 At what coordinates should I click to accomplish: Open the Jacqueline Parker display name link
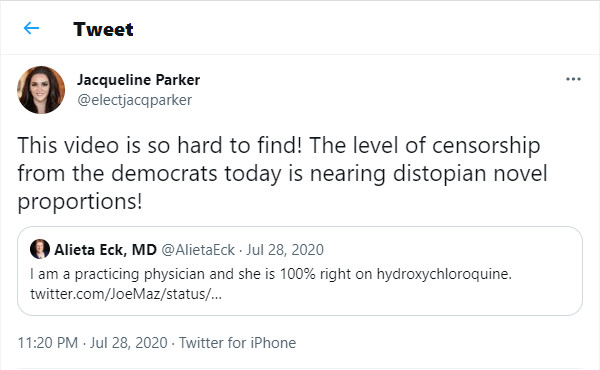pyautogui.click(x=139, y=80)
